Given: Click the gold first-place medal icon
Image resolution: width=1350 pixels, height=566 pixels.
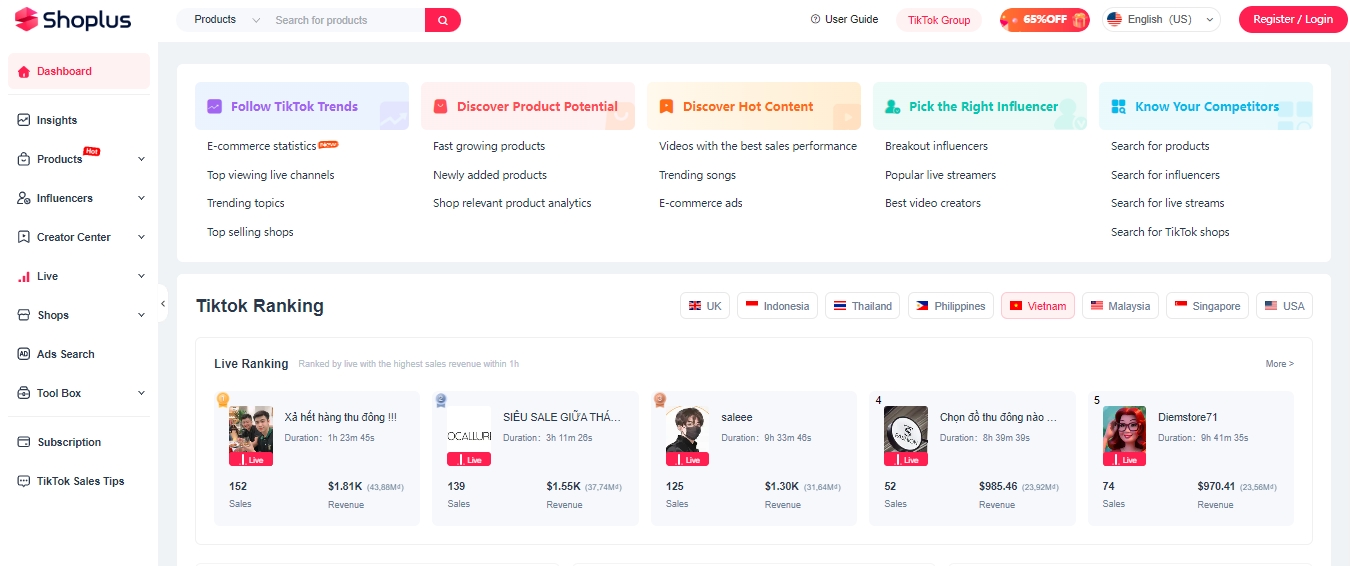Looking at the screenshot, I should (223, 400).
